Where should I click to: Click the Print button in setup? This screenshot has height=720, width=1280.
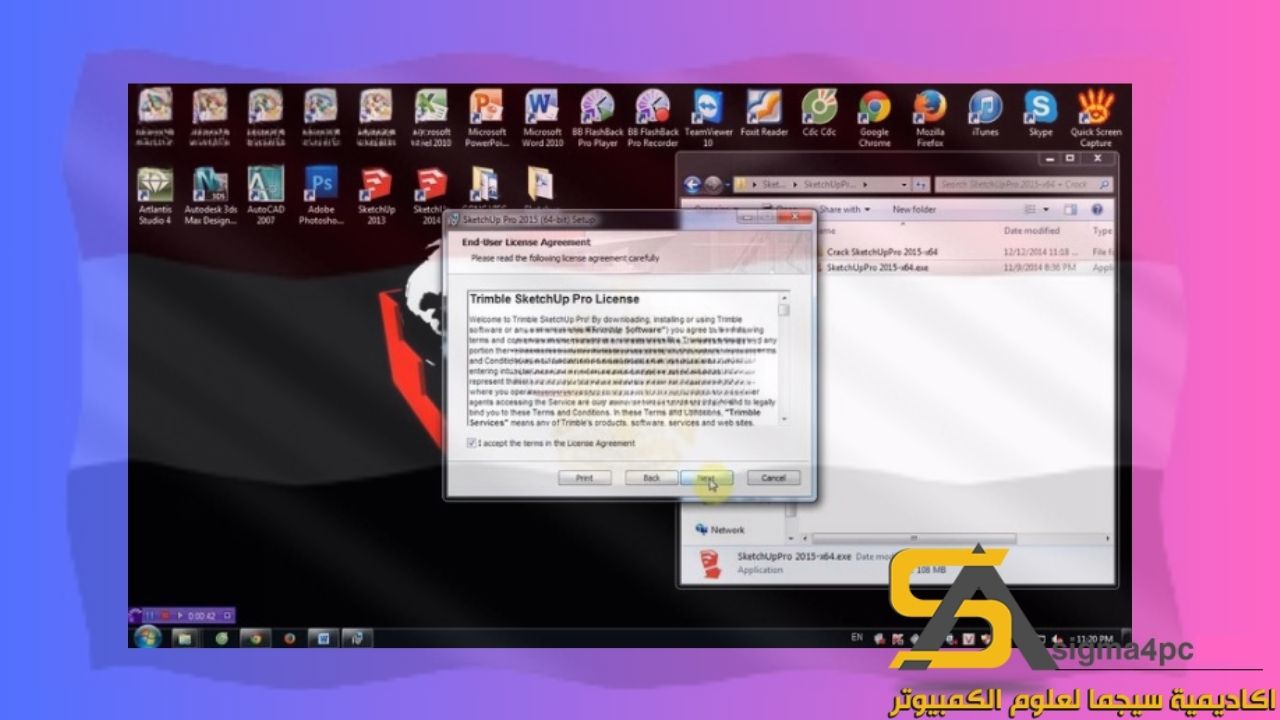point(584,478)
